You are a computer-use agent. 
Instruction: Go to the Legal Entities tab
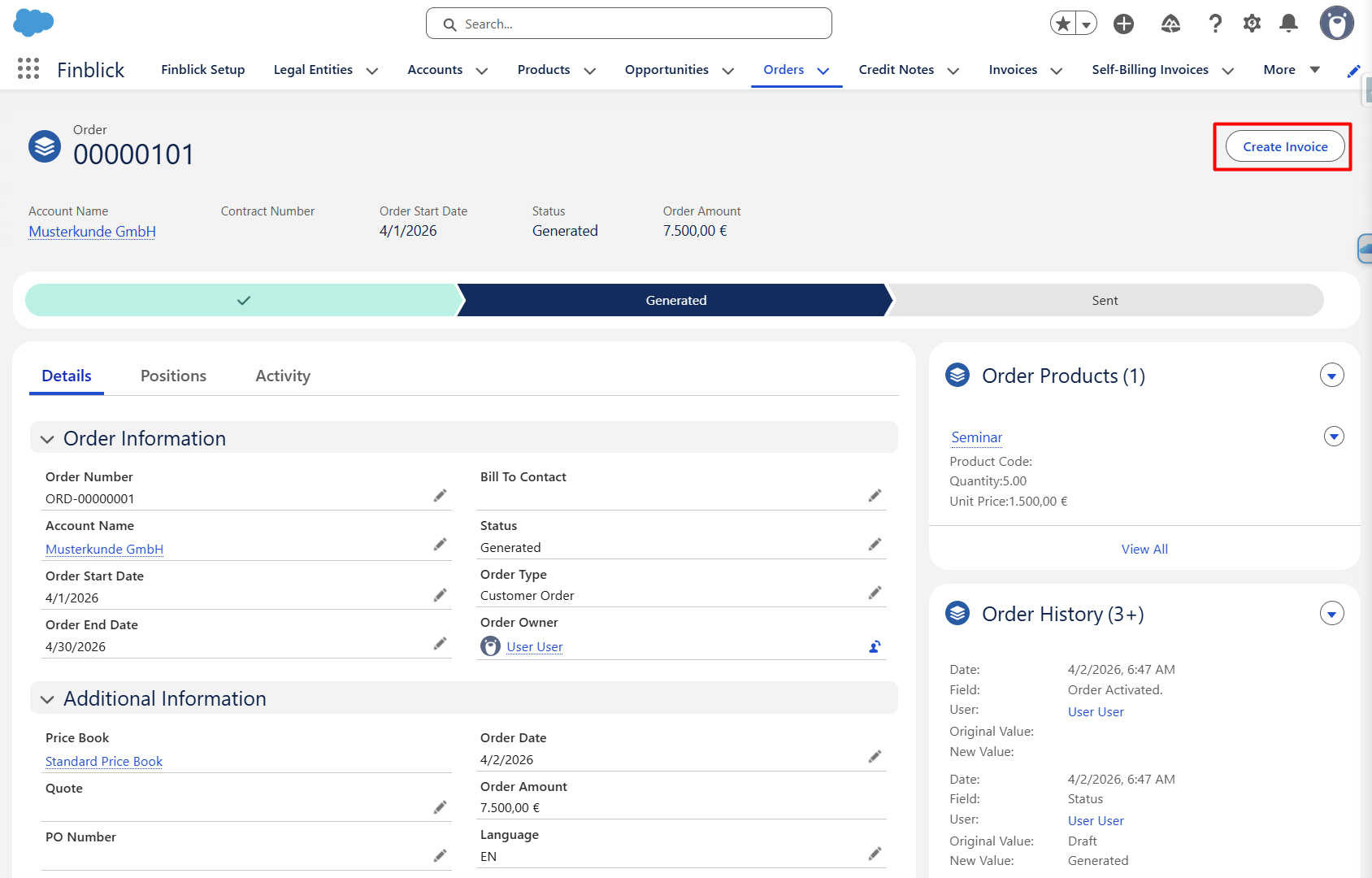click(313, 70)
